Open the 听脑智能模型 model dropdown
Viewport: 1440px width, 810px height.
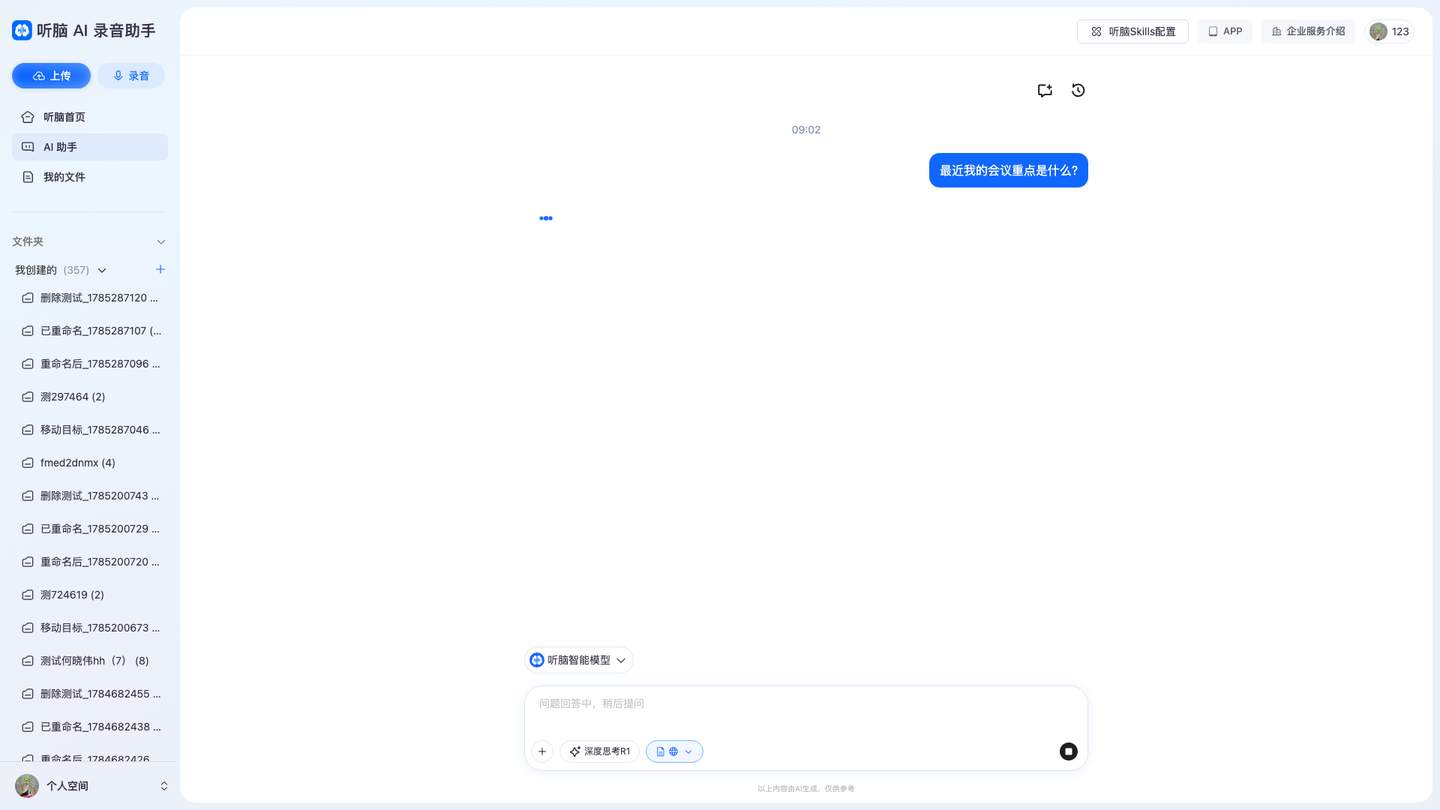pos(579,660)
